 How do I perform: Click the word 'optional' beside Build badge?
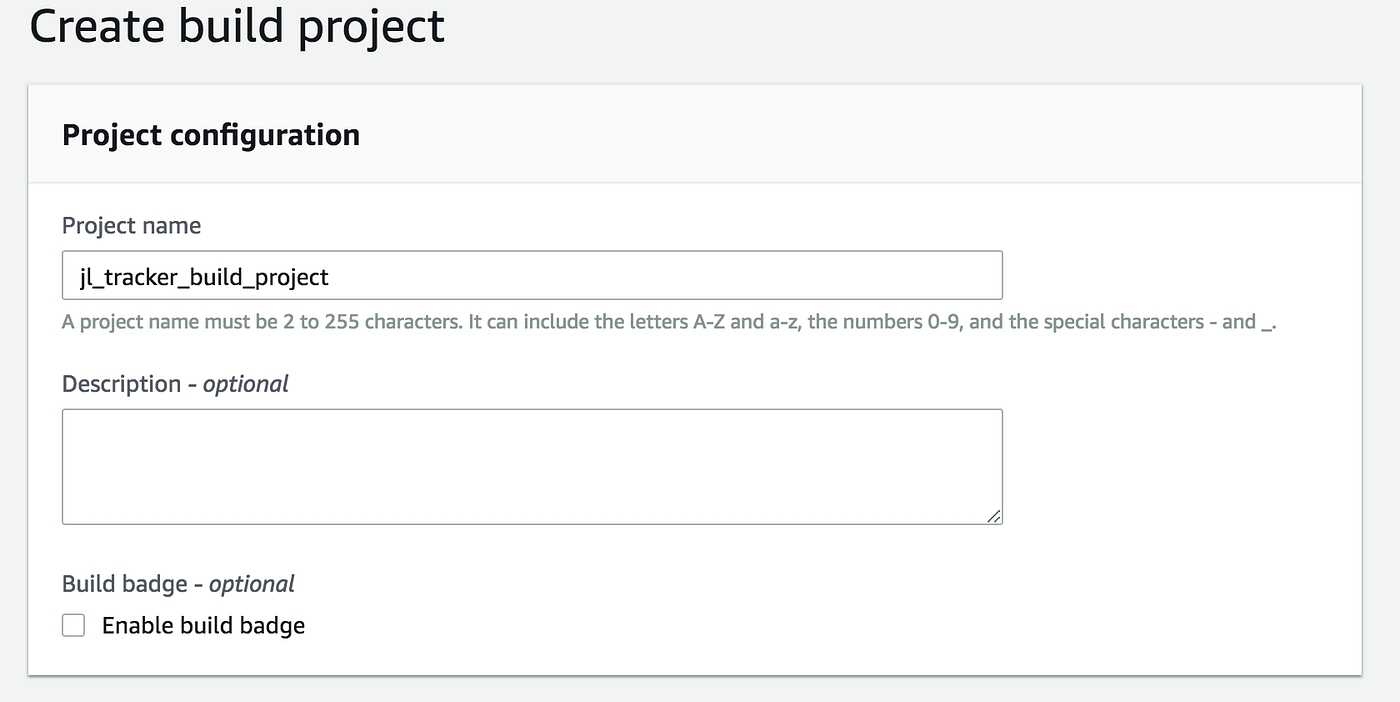click(251, 584)
